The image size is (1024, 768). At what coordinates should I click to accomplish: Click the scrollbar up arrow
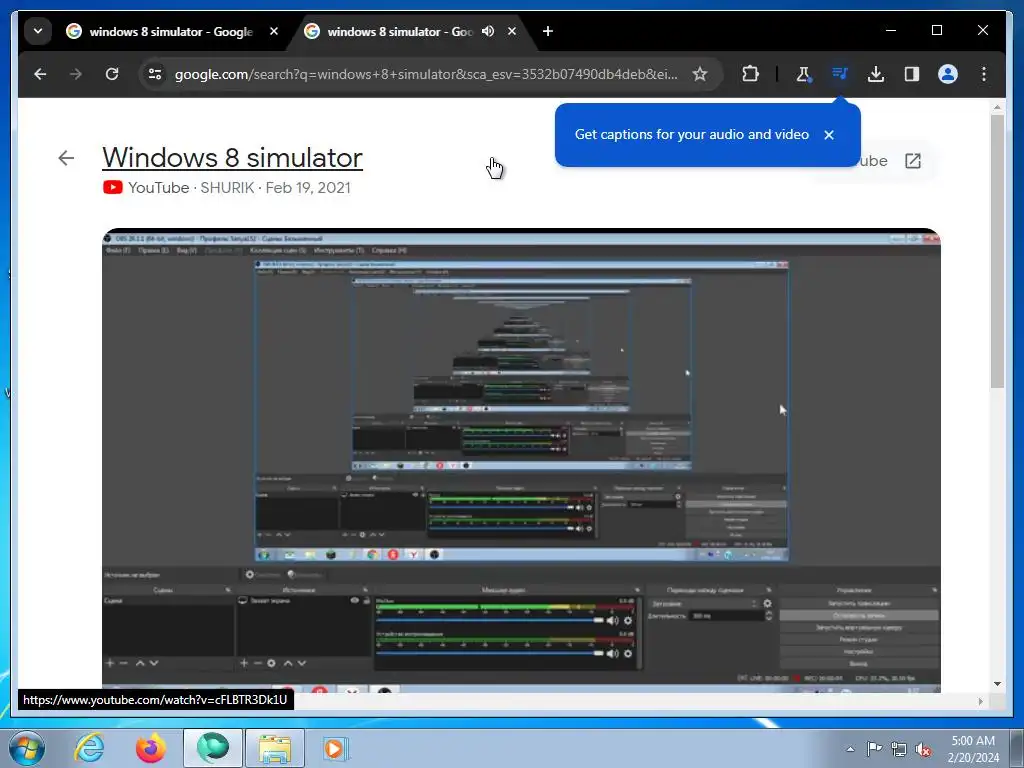(x=997, y=106)
